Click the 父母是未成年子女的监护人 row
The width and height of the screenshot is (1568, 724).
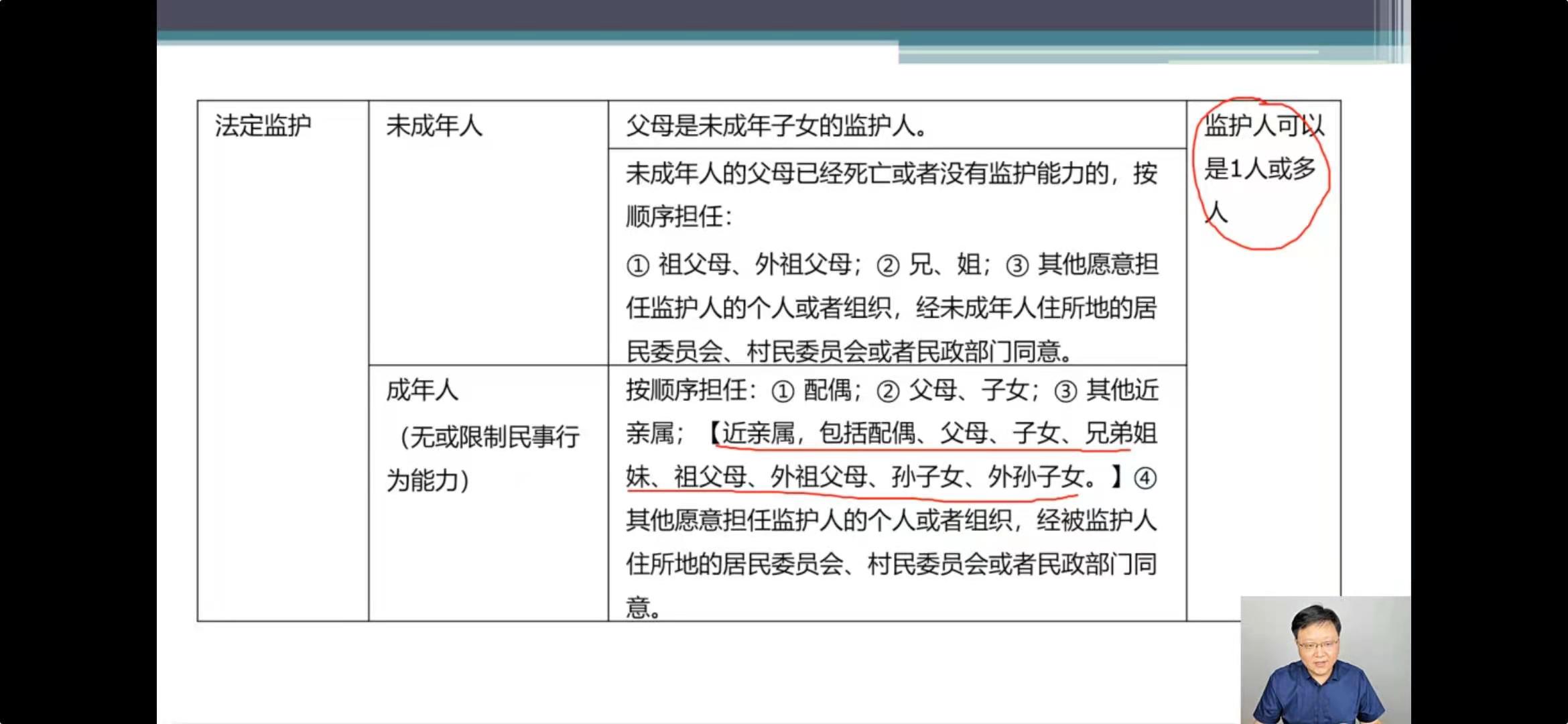[776, 126]
